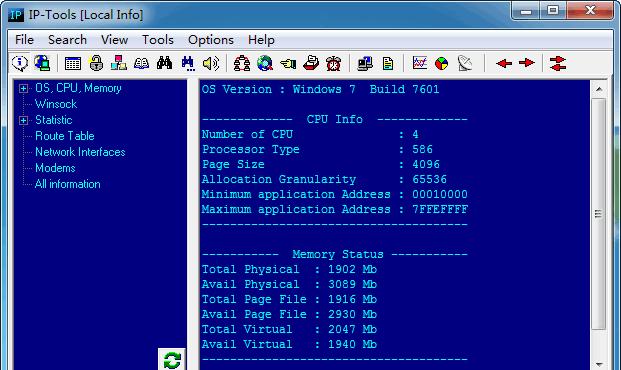621x370 pixels.
Task: Click the open book toolbar icon
Action: coord(141,63)
